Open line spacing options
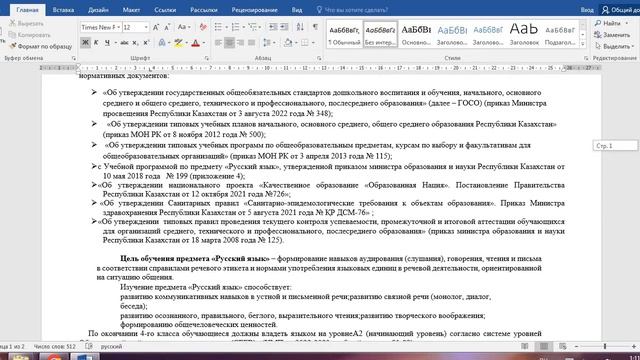Viewport: 640px width, 360px height. [267, 42]
